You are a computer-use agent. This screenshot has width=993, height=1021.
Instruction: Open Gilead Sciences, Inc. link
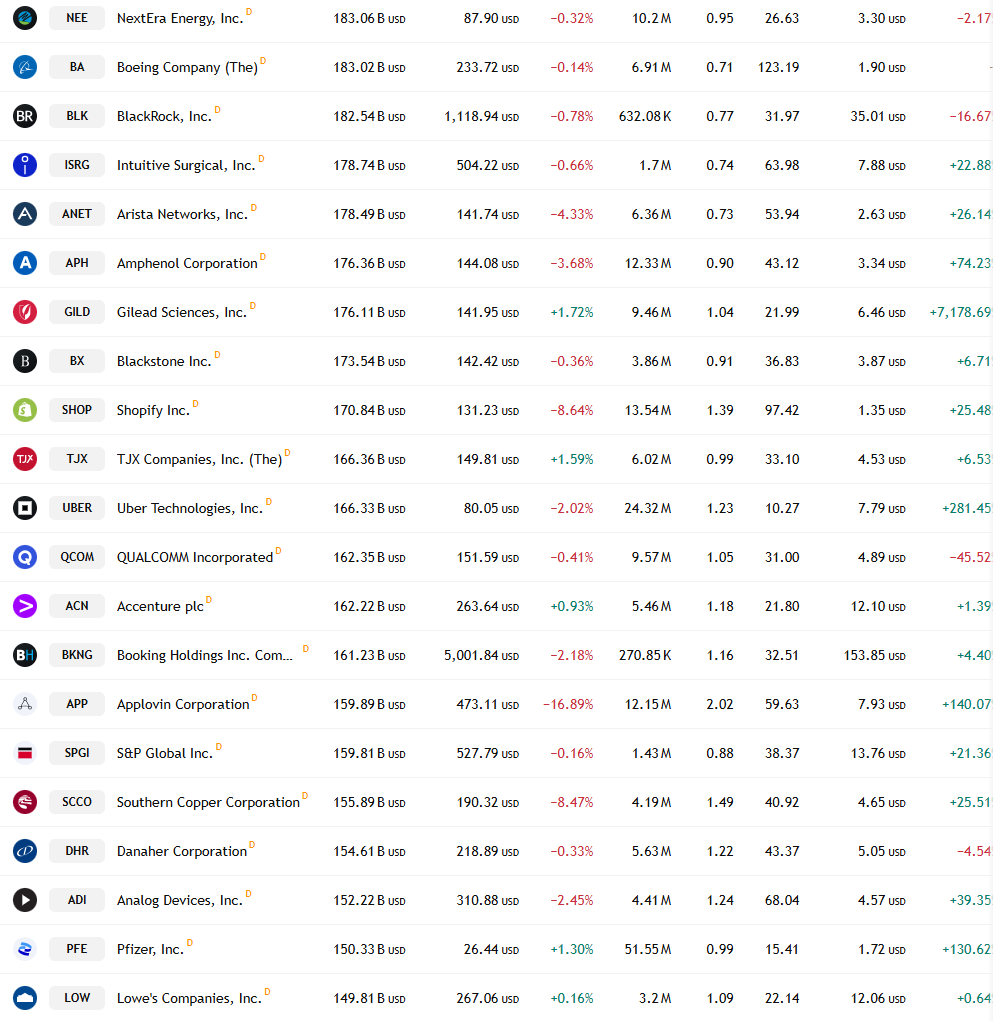coord(182,313)
